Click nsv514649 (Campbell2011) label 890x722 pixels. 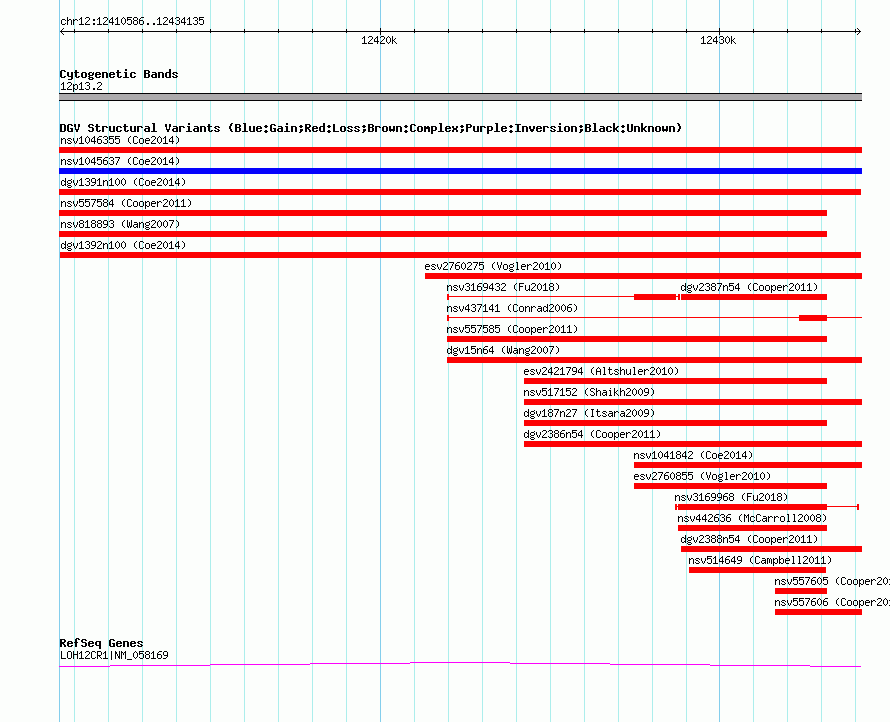[760, 560]
